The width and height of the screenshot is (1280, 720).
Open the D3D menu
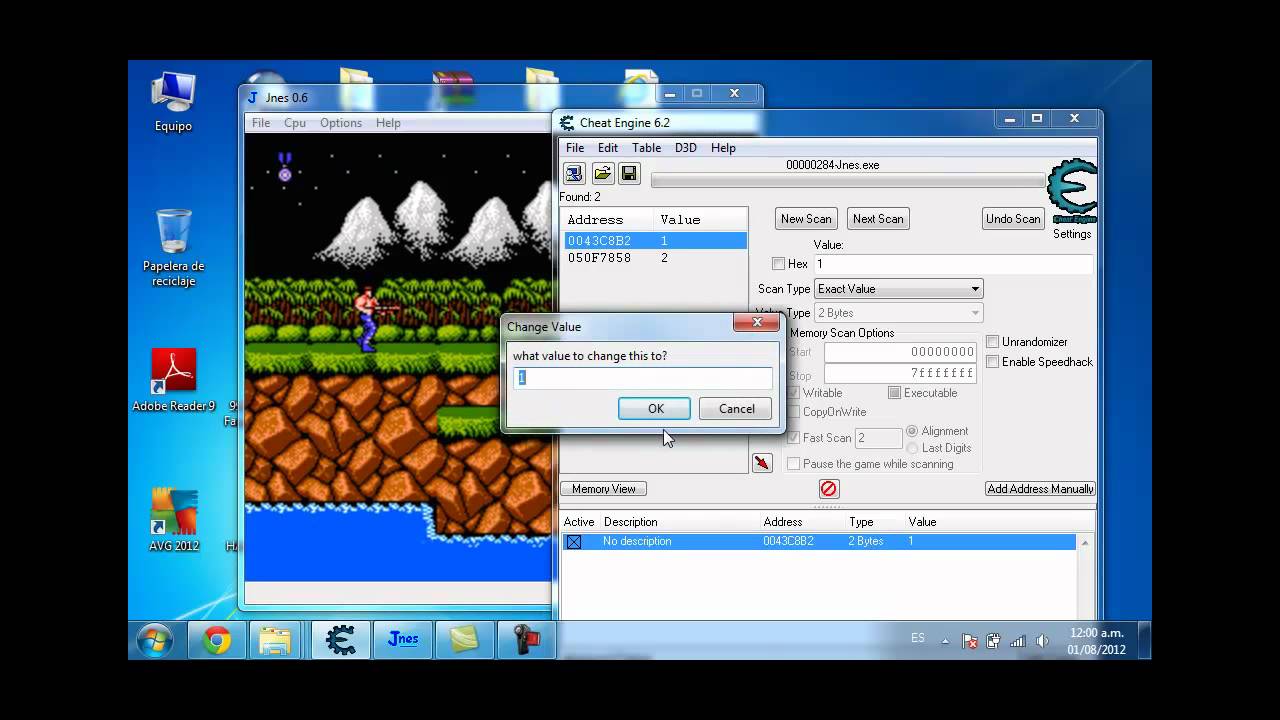(x=685, y=148)
